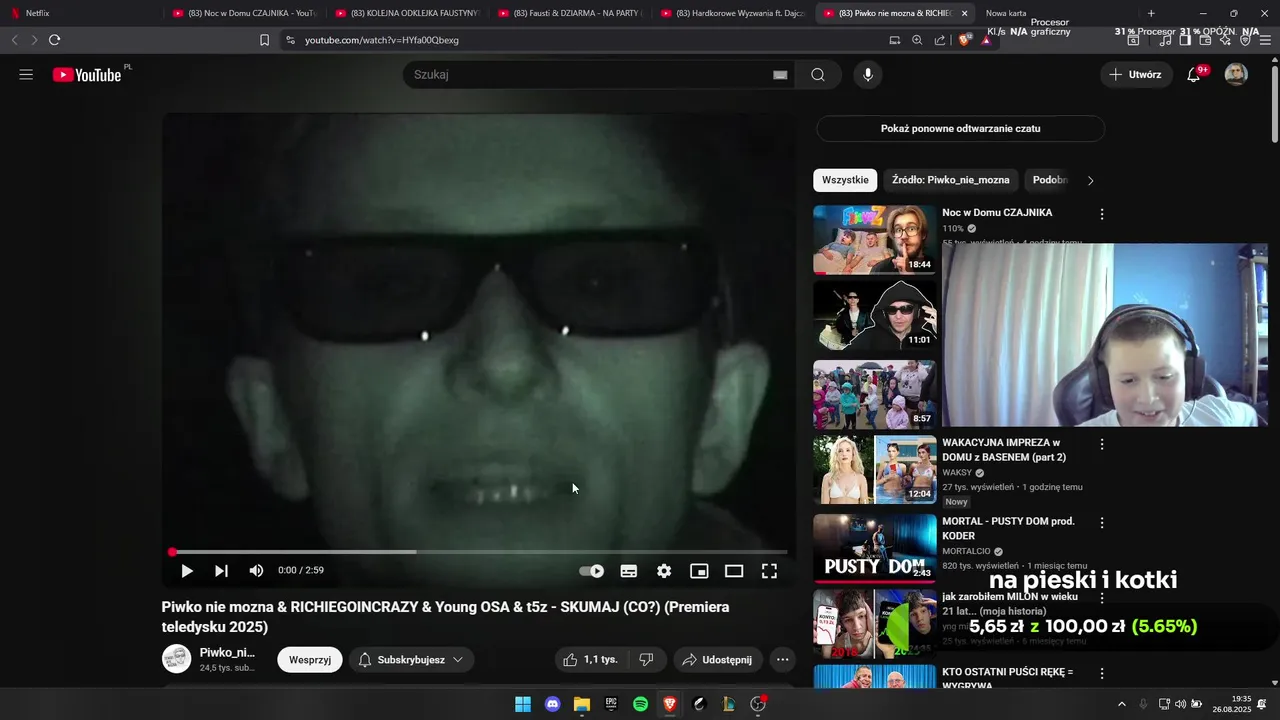Open player settings gear
This screenshot has height=720, width=1280.
pos(664,571)
